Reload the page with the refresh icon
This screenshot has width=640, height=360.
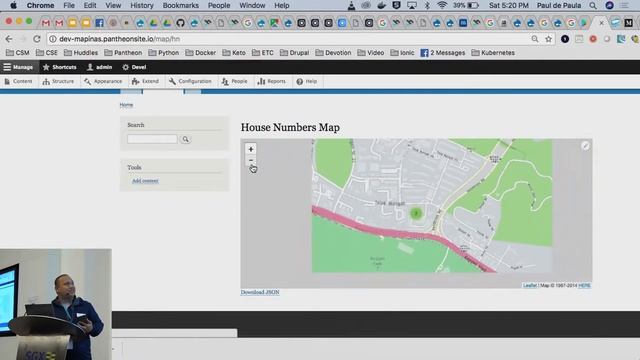click(x=37, y=39)
